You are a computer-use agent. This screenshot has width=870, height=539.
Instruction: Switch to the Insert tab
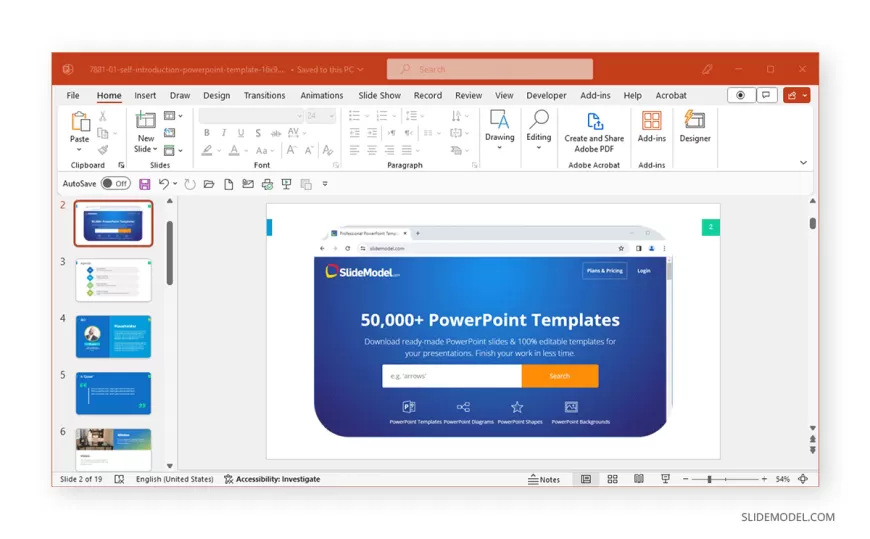point(145,95)
